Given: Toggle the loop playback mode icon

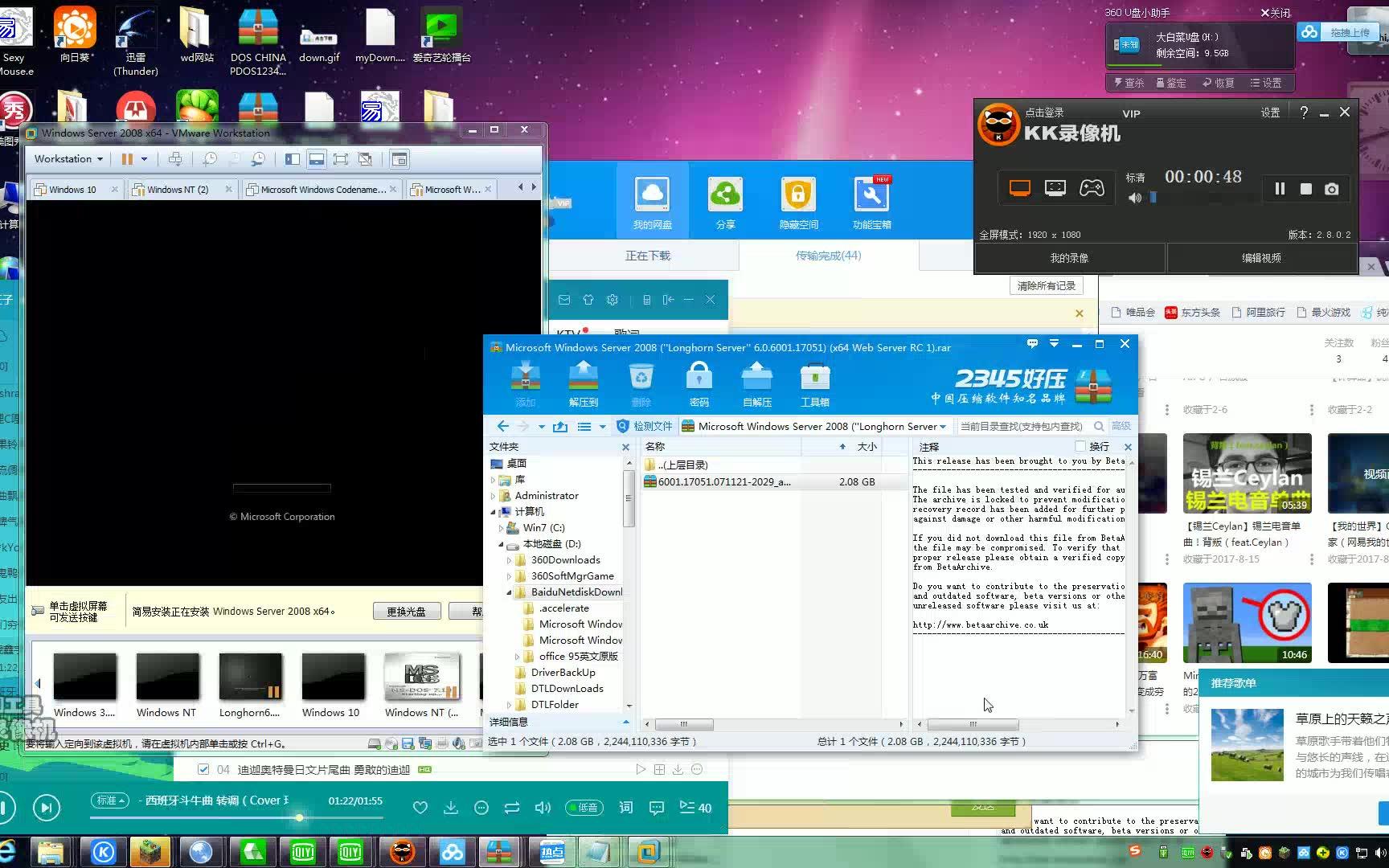Looking at the screenshot, I should (x=512, y=808).
